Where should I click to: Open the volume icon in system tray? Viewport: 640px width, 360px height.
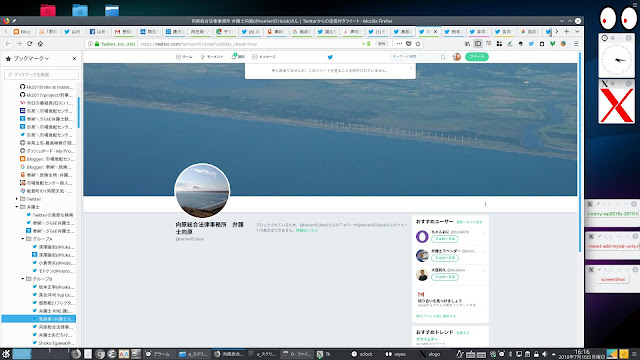pyautogui.click(x=544, y=354)
